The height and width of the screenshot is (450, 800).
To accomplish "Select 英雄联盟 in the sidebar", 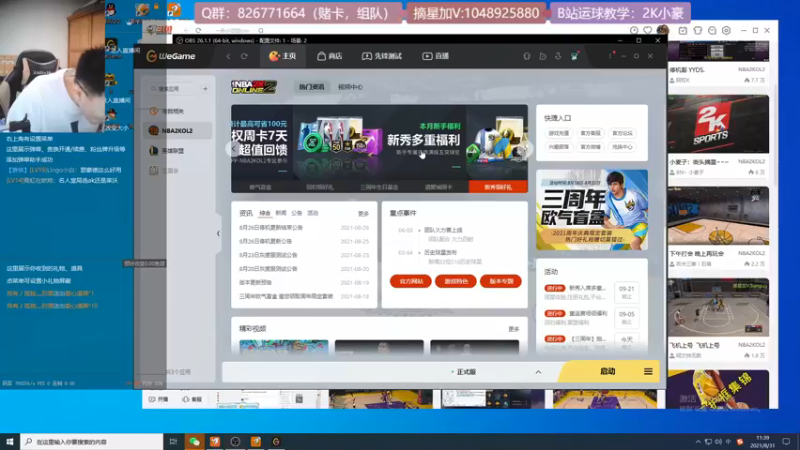I will (x=178, y=151).
